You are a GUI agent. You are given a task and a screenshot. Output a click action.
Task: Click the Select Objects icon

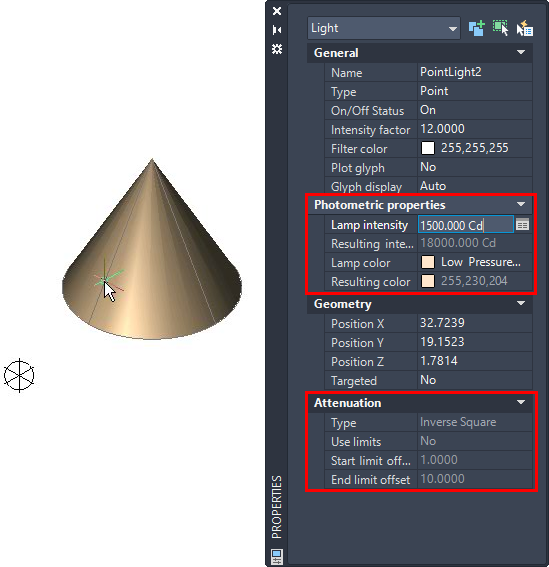pyautogui.click(x=501, y=28)
